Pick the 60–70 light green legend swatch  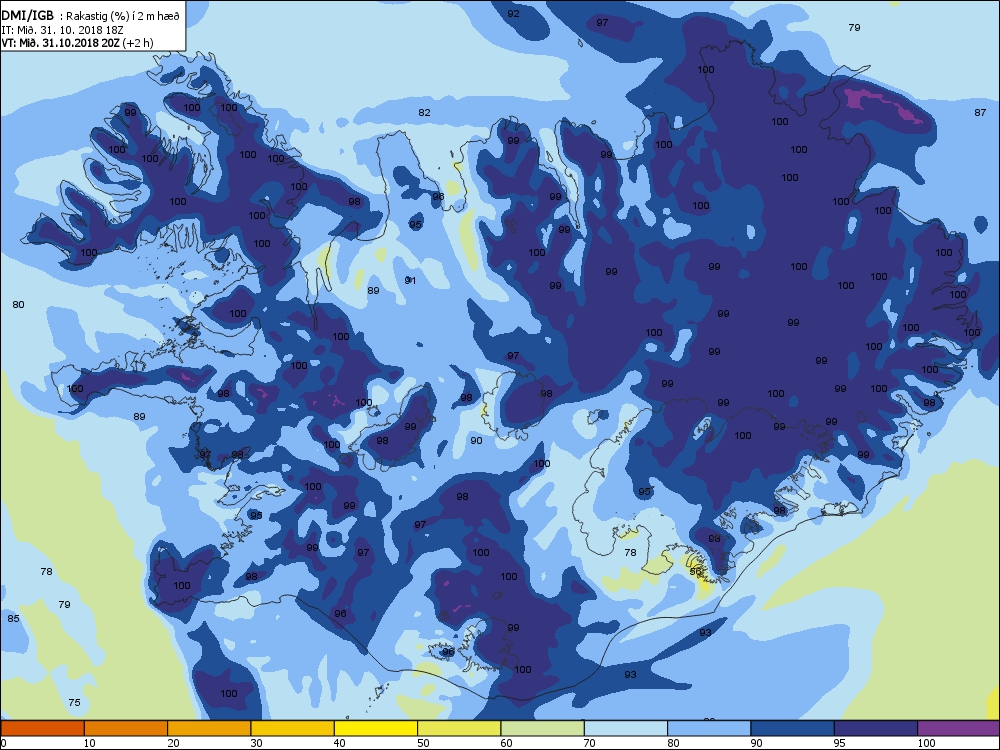[x=543, y=728]
